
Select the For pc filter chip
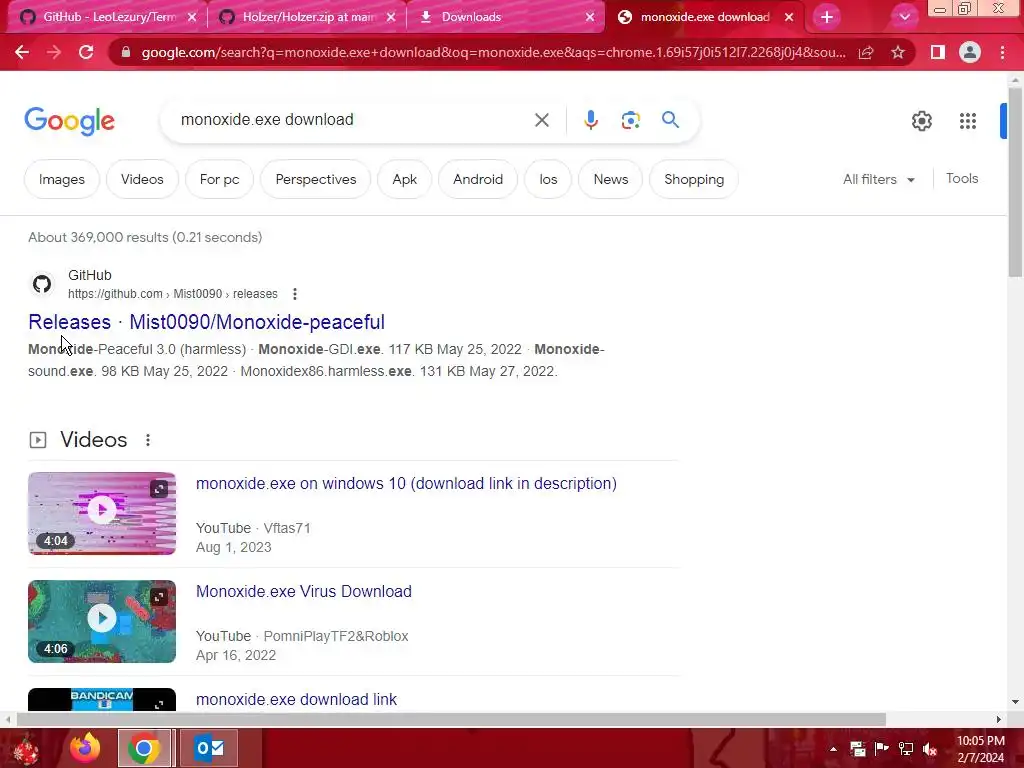(219, 179)
